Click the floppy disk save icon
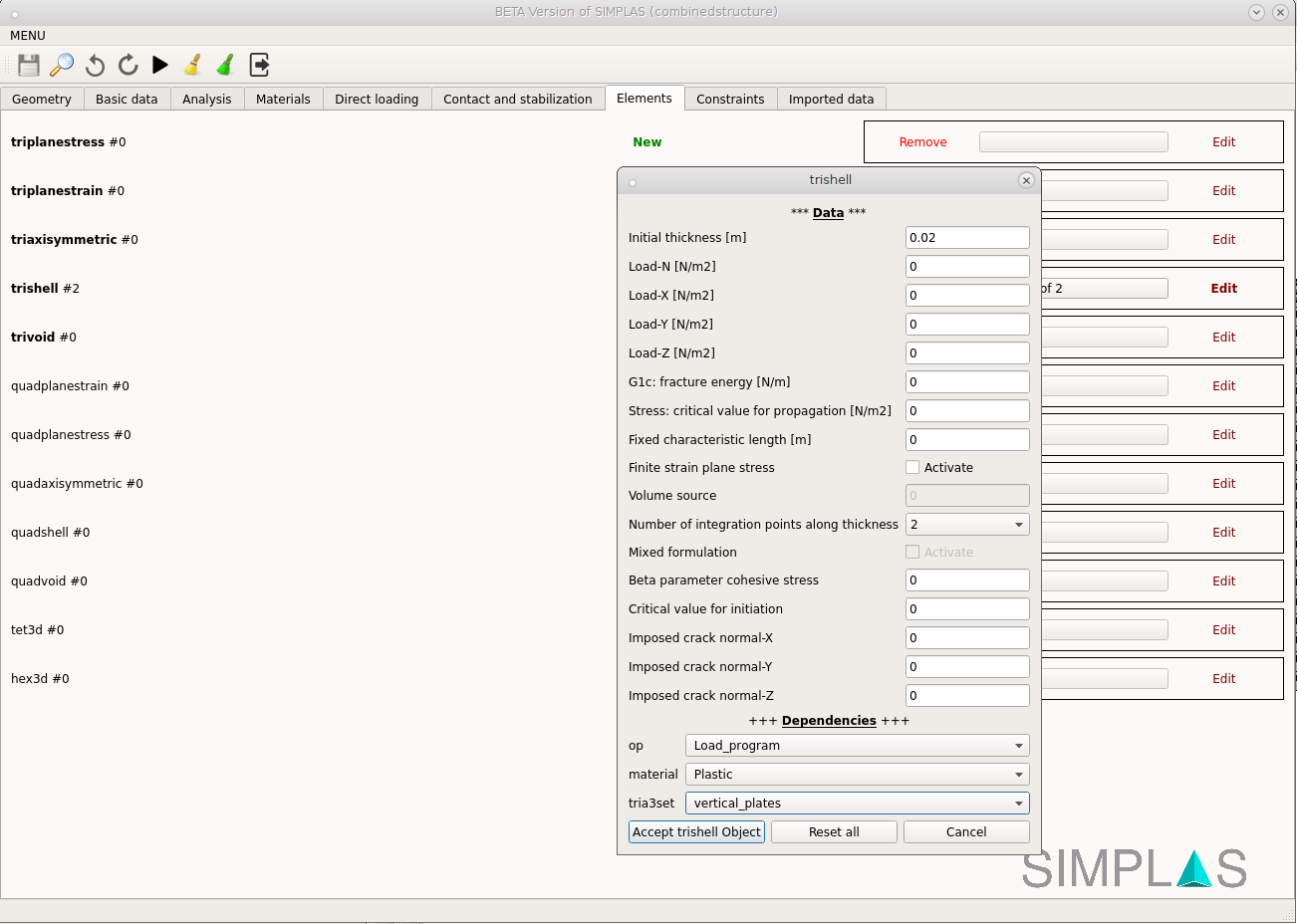1297x924 pixels. (29, 65)
